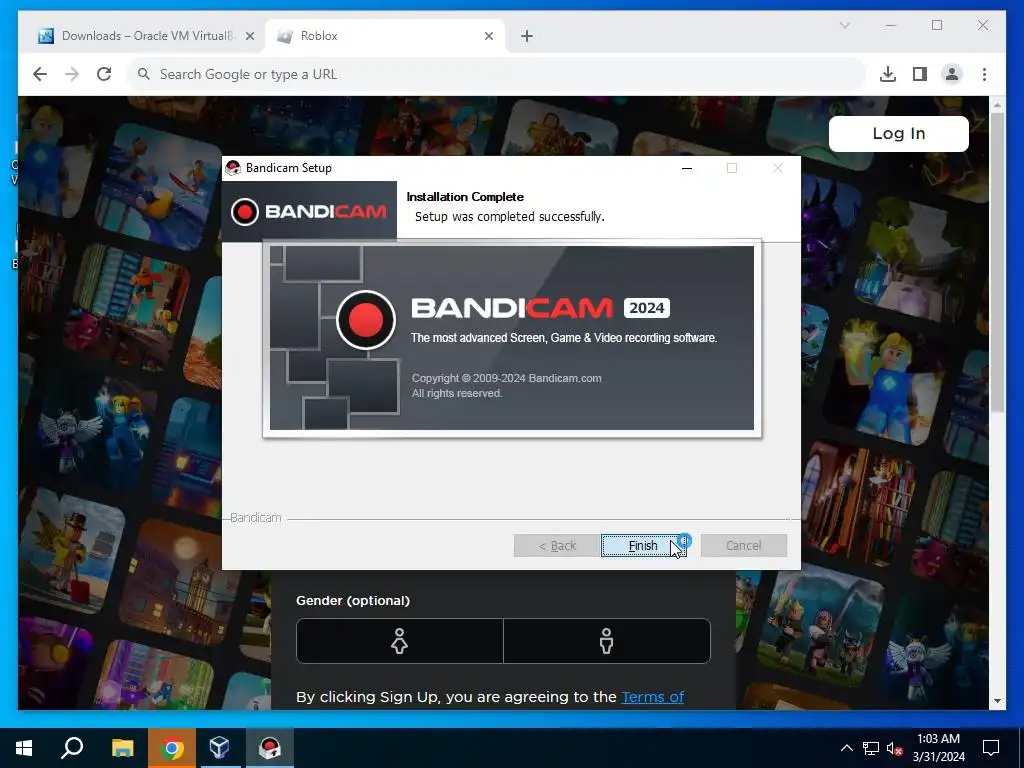Click the disabled Back button in setup
This screenshot has height=768, width=1024.
556,545
